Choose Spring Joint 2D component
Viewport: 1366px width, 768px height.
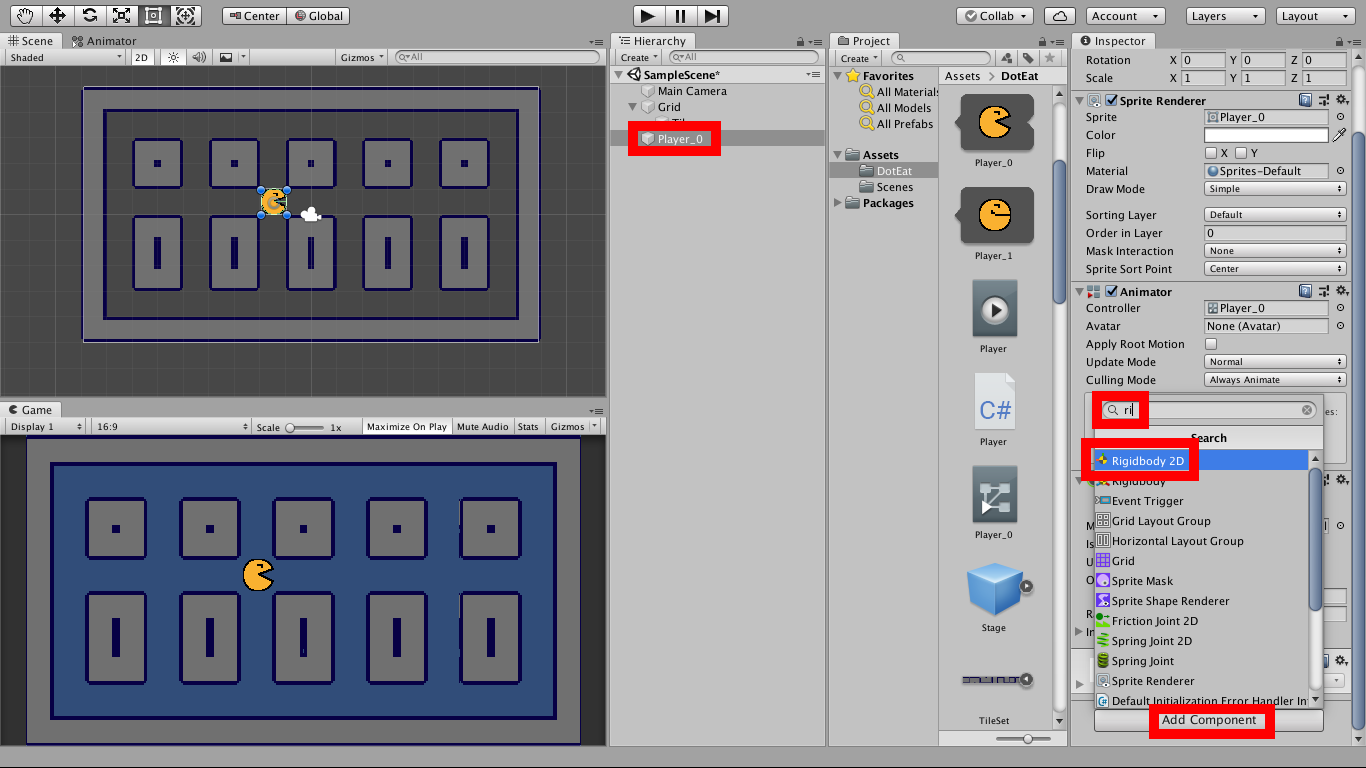(1201, 641)
